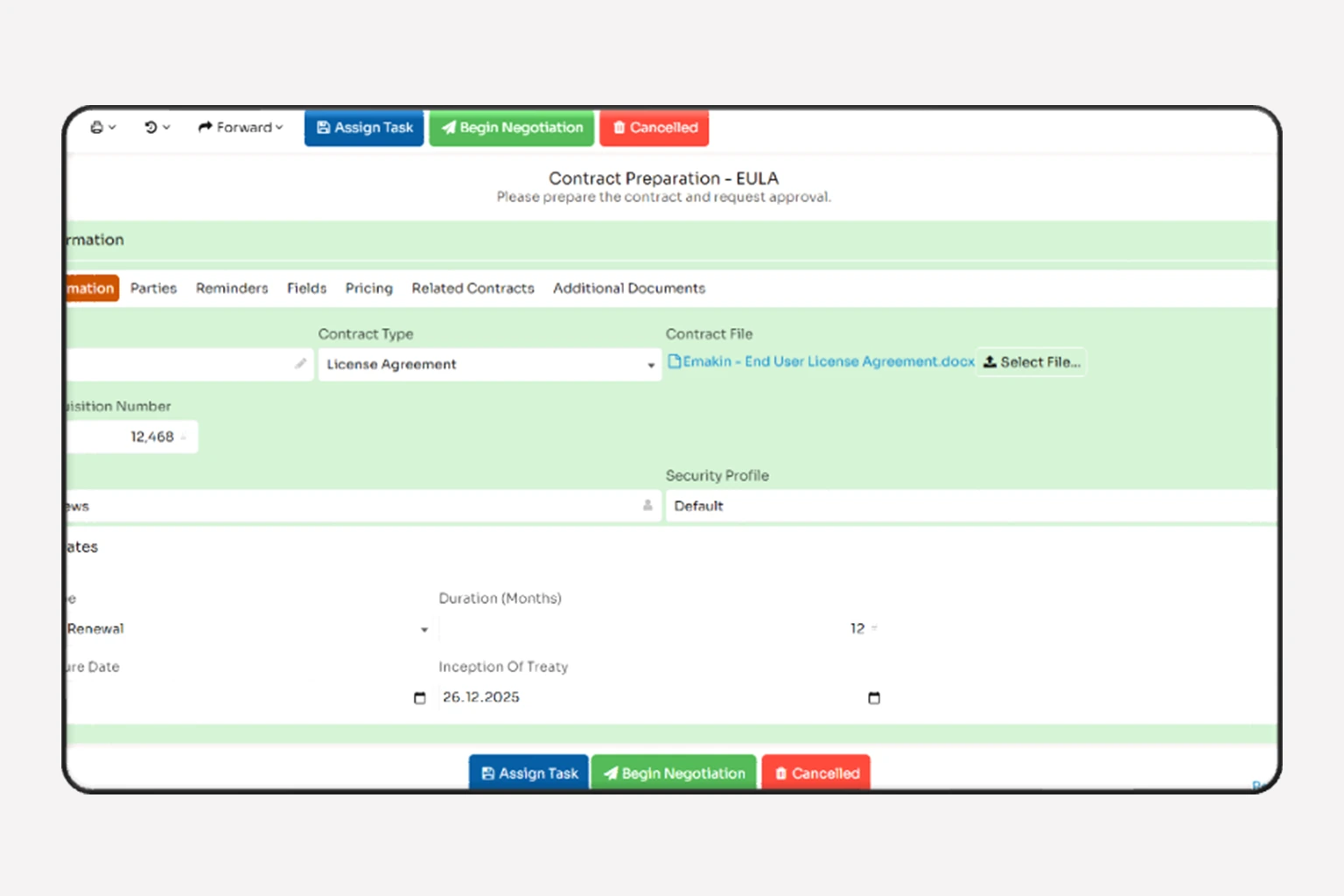Click the bottom Assign Task button

point(529,773)
